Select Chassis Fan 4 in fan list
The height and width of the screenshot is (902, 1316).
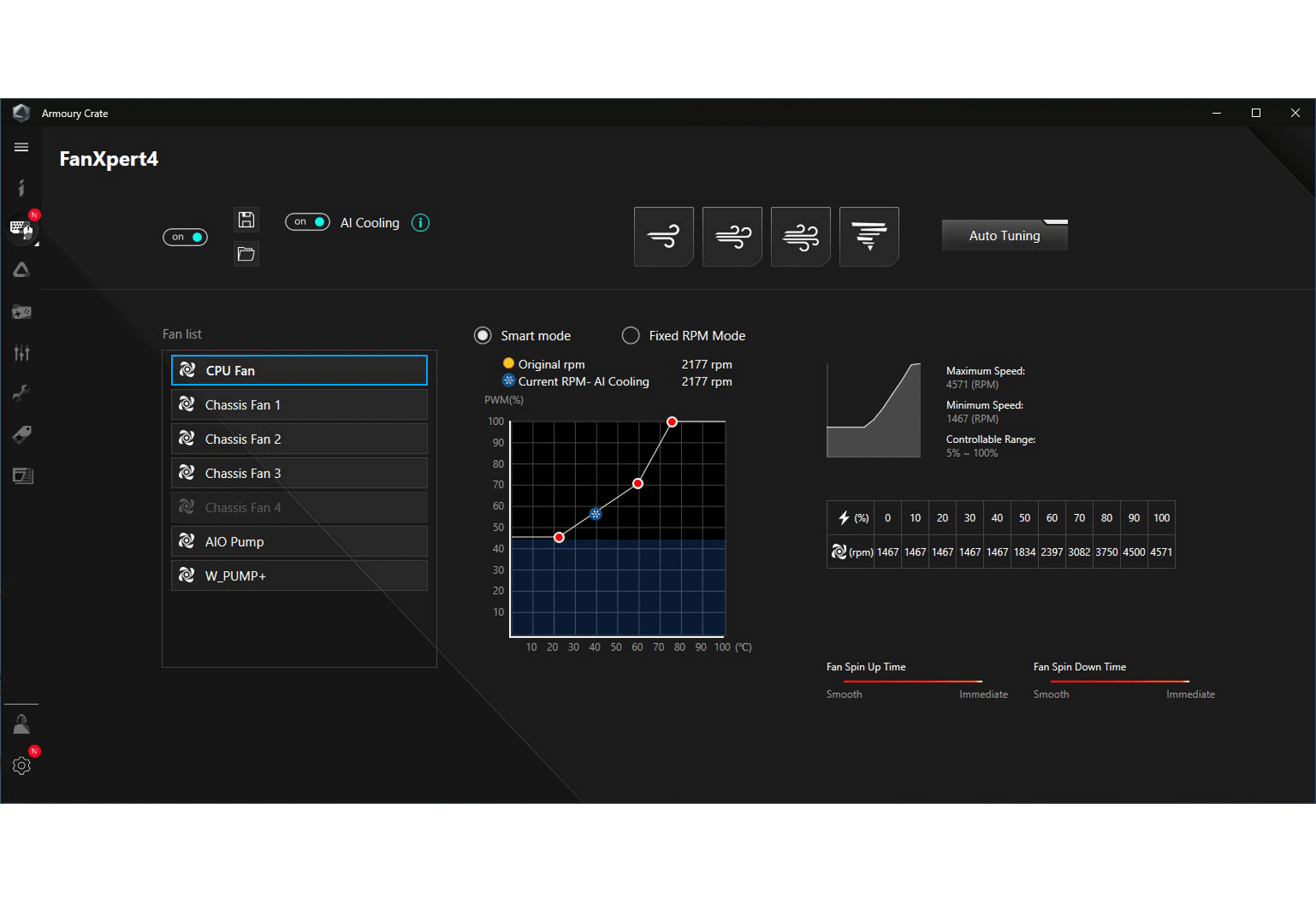point(299,508)
